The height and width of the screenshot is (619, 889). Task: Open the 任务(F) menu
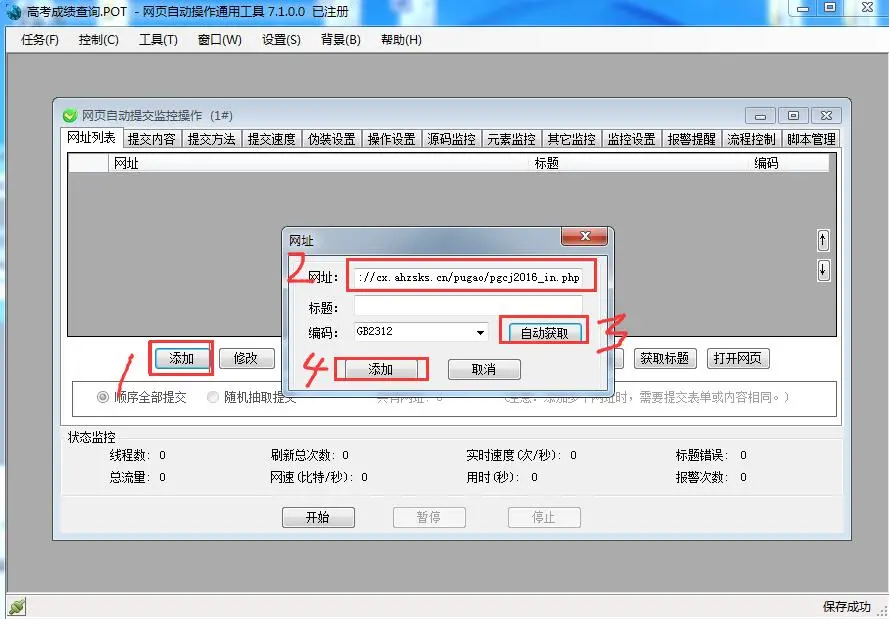[40, 40]
